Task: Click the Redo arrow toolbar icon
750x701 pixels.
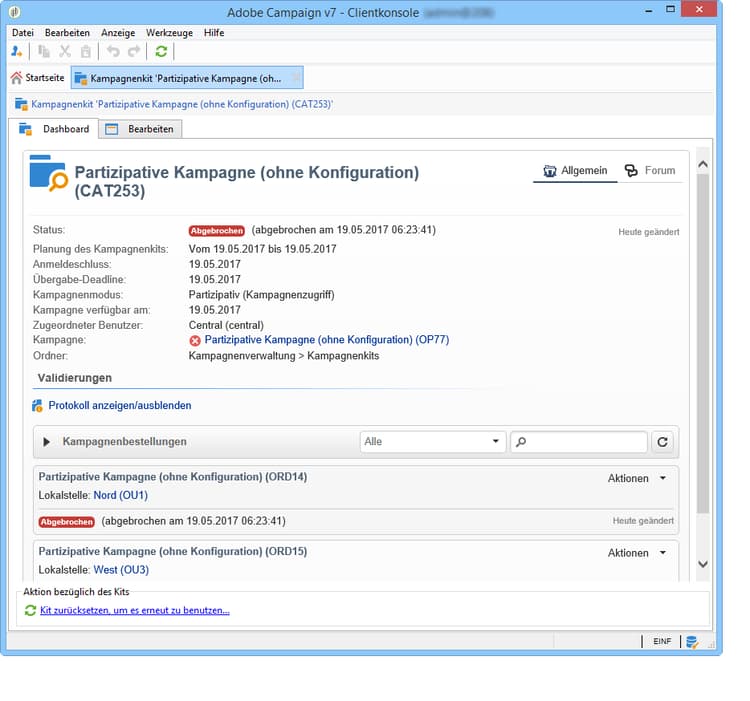Action: [134, 51]
